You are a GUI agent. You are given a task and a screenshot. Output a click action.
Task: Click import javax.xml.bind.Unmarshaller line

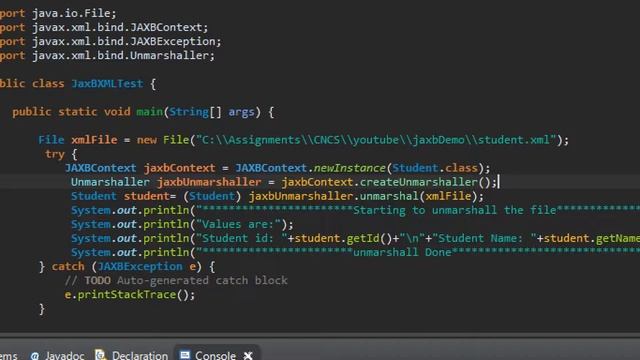pyautogui.click(x=107, y=56)
